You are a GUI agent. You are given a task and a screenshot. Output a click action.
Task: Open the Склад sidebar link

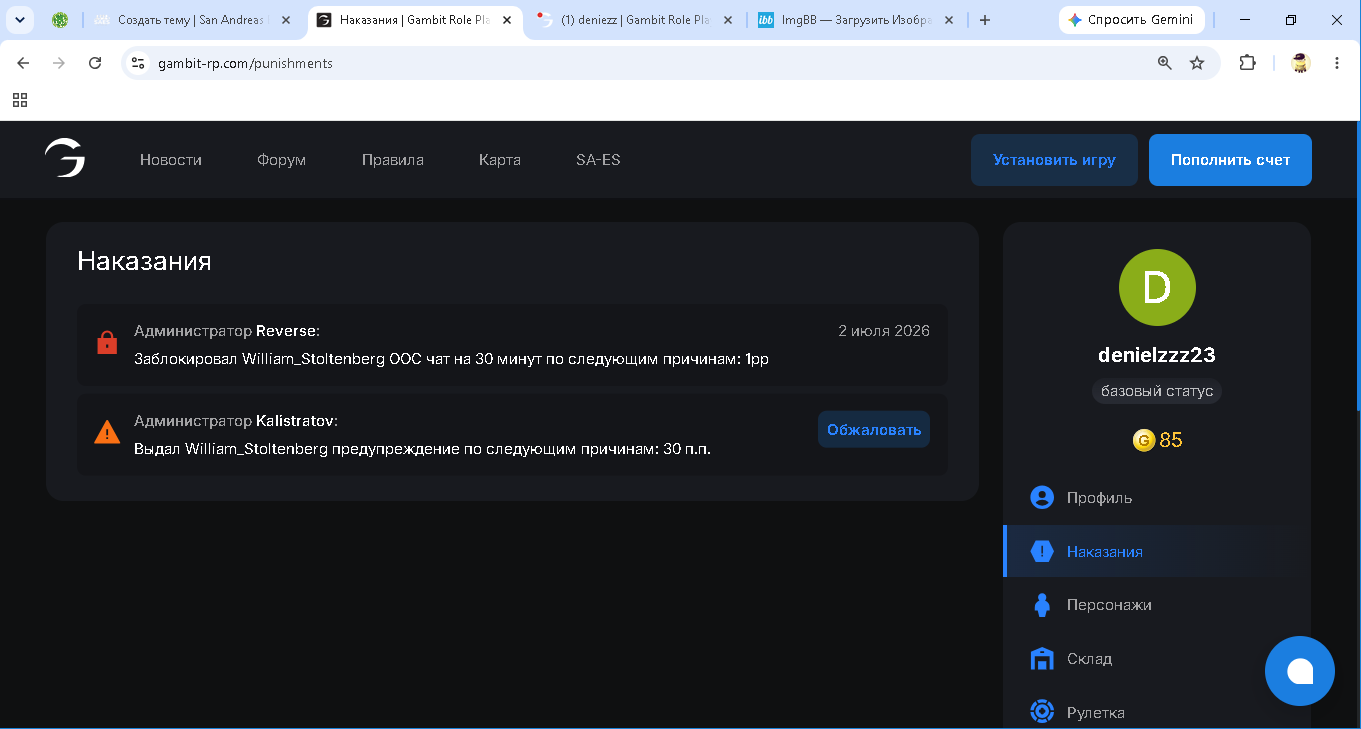coord(1089,659)
